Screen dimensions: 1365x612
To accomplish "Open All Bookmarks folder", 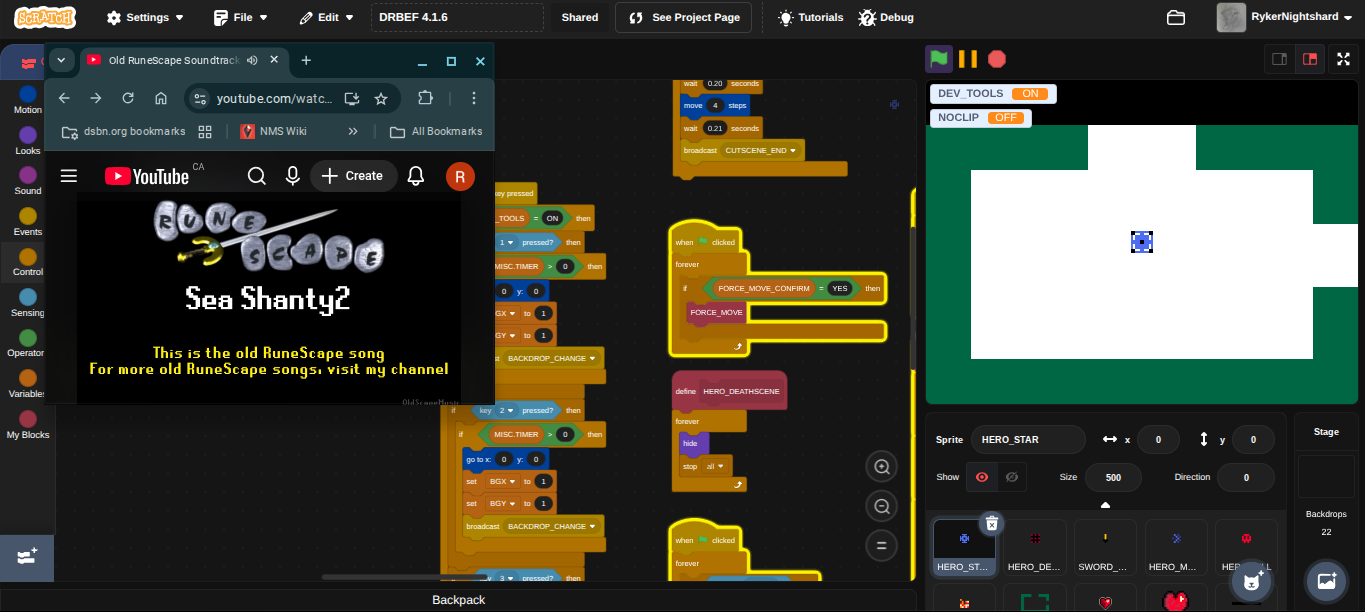I will (436, 131).
